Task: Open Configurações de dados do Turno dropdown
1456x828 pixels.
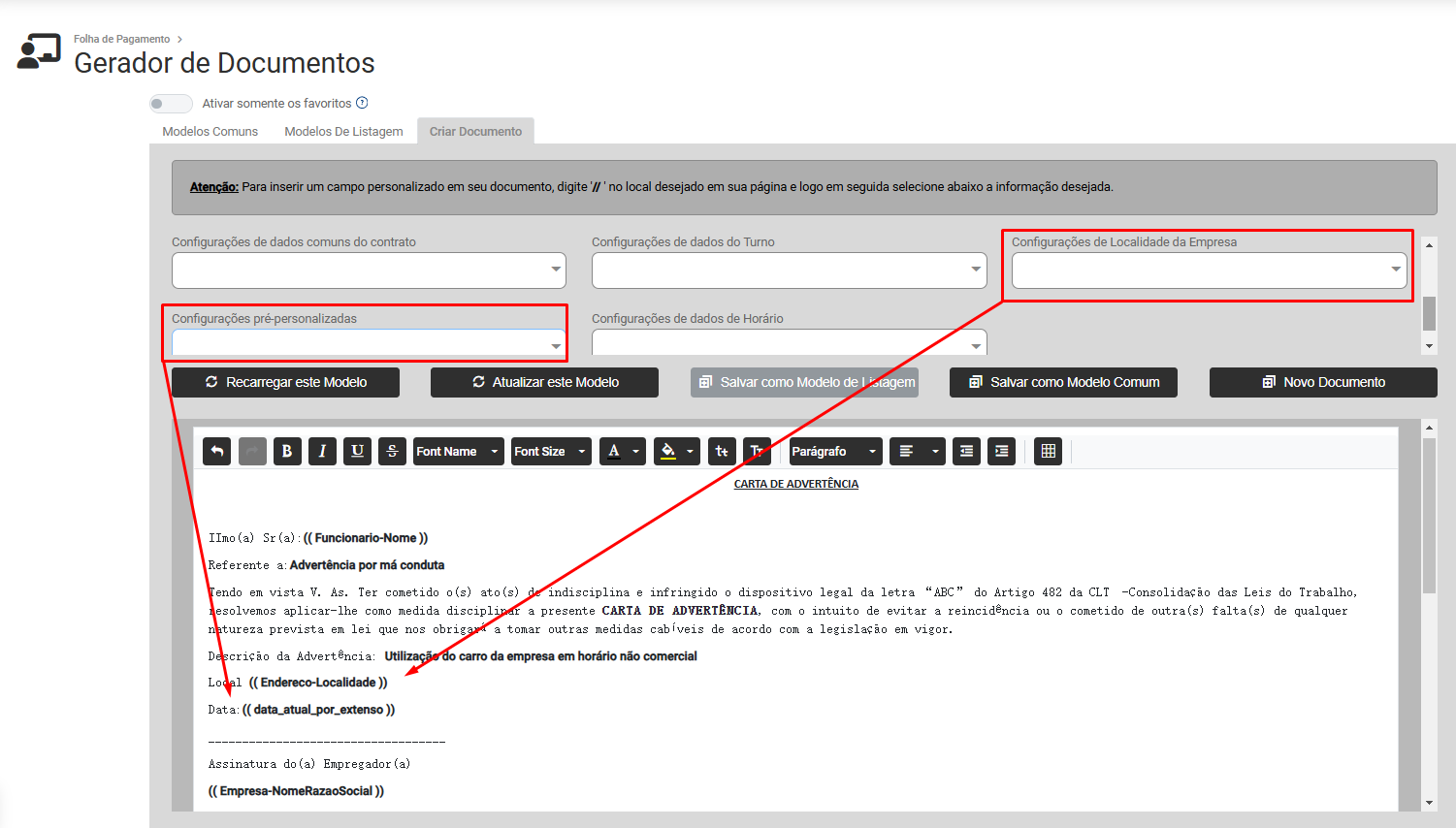Action: 789,271
